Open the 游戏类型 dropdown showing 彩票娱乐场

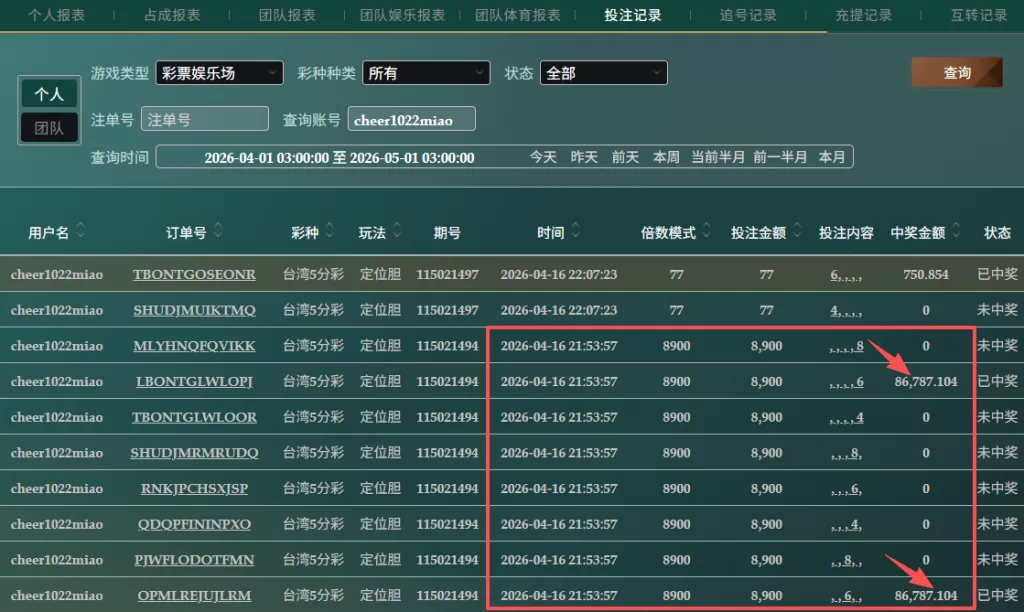[x=218, y=73]
